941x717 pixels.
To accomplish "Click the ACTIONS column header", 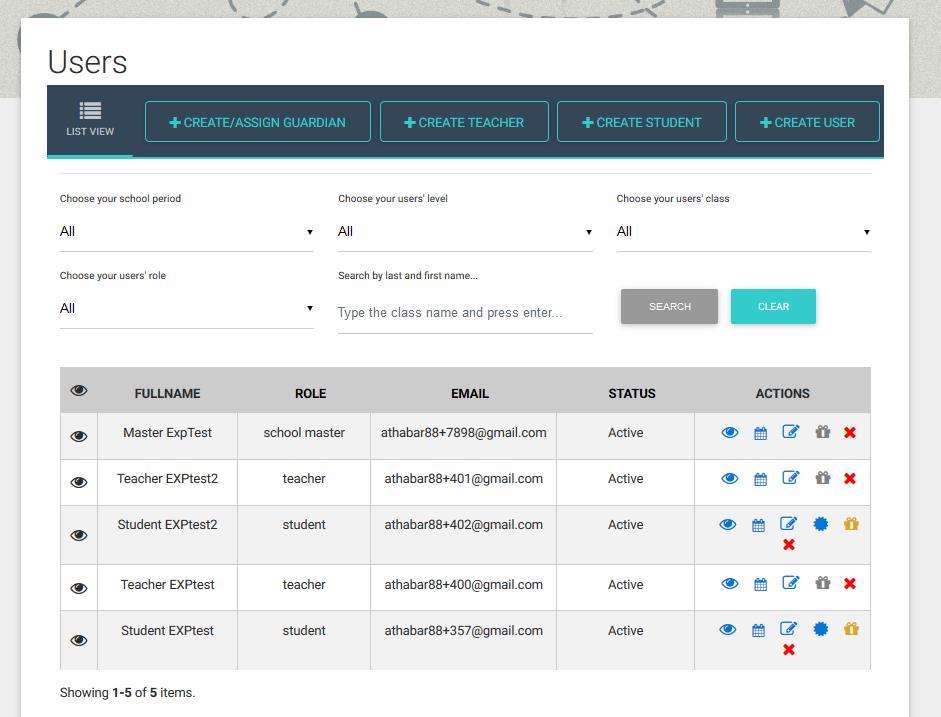I will (783, 394).
